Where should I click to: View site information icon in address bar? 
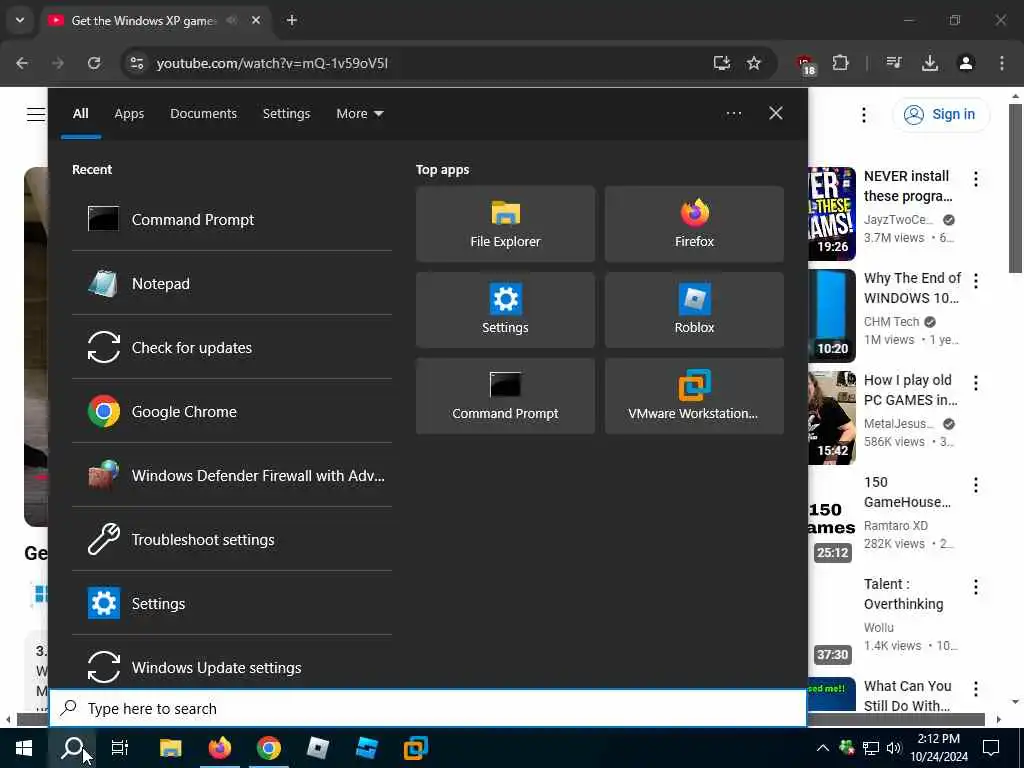136,63
